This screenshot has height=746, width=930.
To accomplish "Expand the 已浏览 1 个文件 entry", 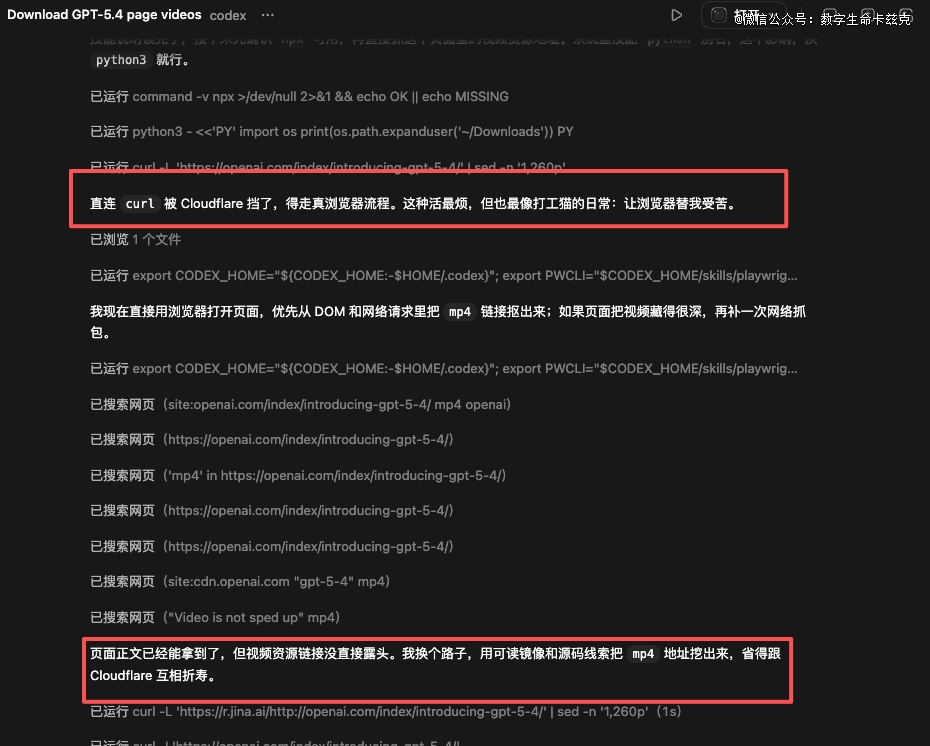I will tap(135, 240).
